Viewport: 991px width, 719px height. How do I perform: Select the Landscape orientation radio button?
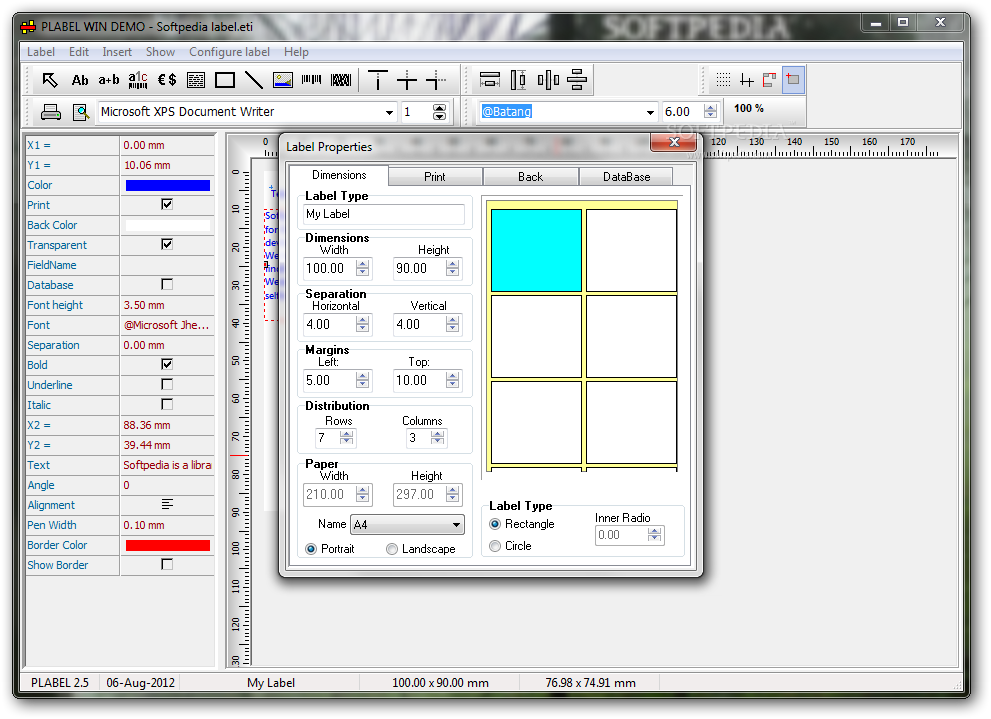(x=392, y=549)
